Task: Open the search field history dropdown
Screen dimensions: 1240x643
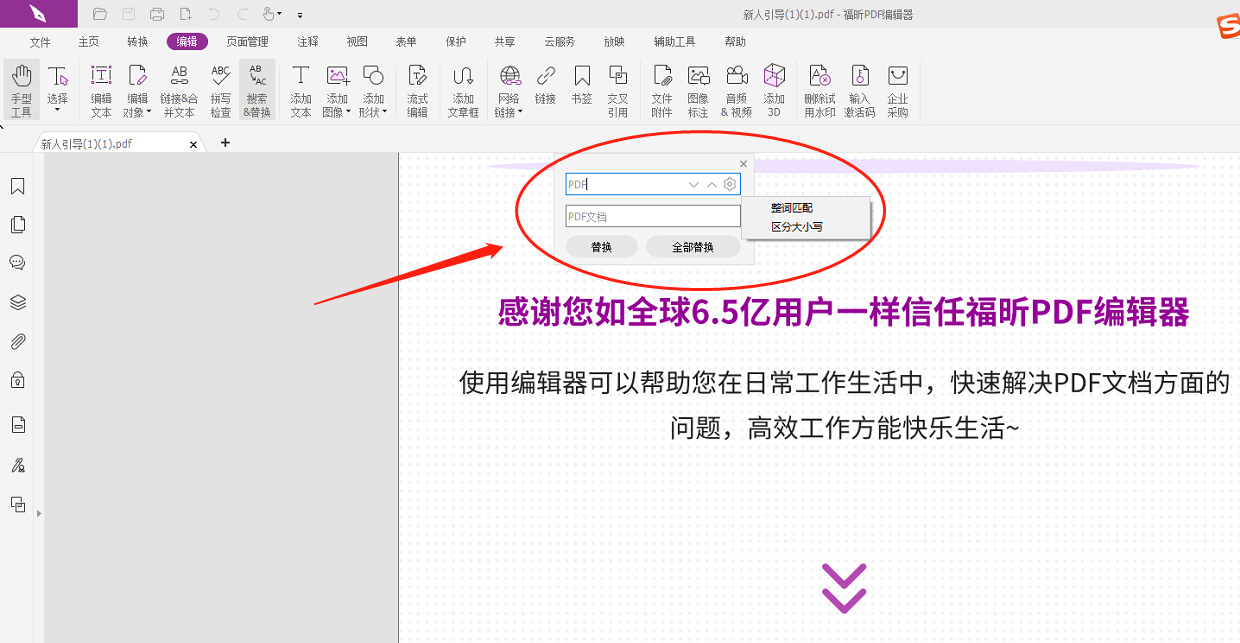Action: point(693,184)
